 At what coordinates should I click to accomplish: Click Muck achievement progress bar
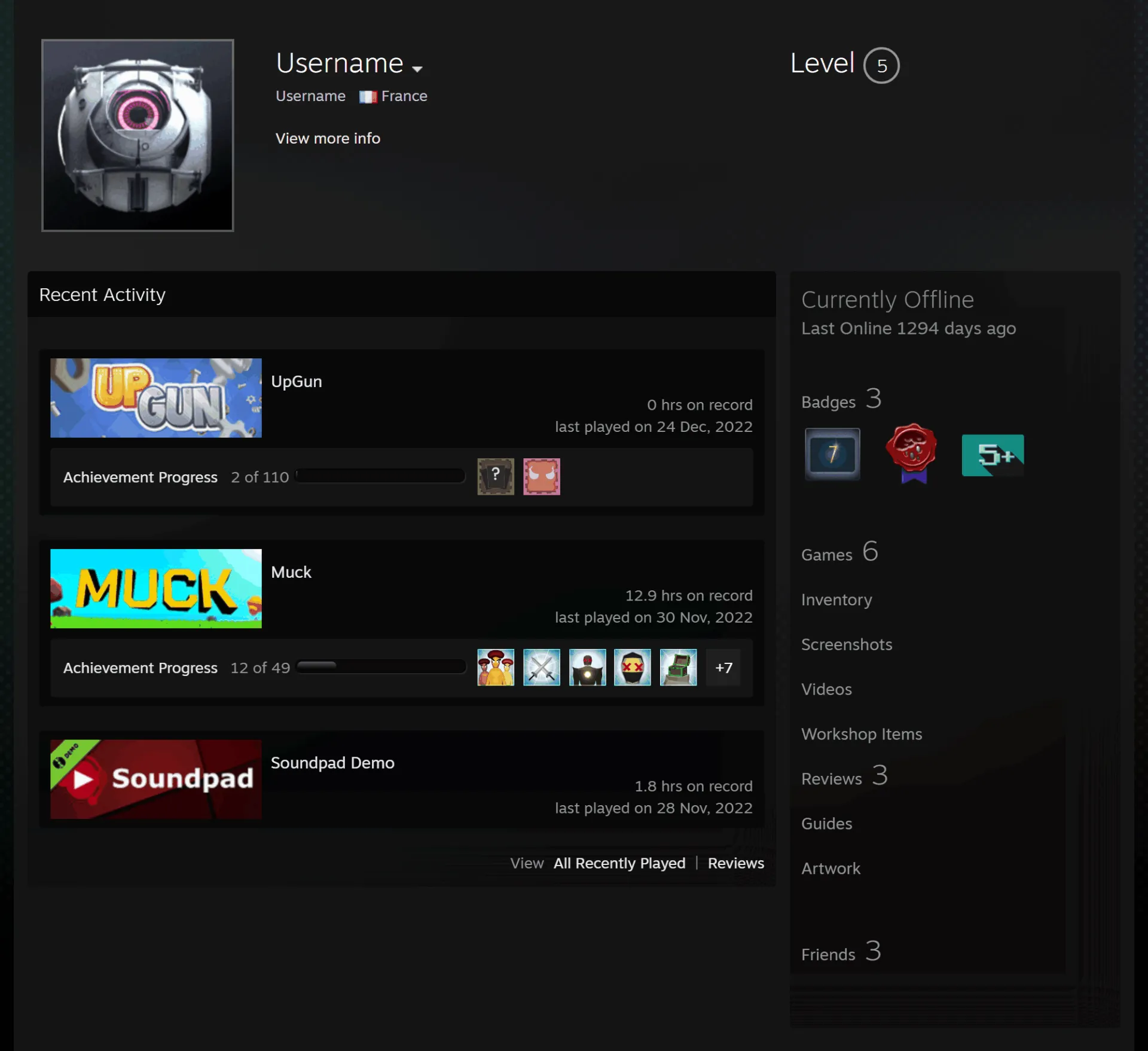coord(381,666)
